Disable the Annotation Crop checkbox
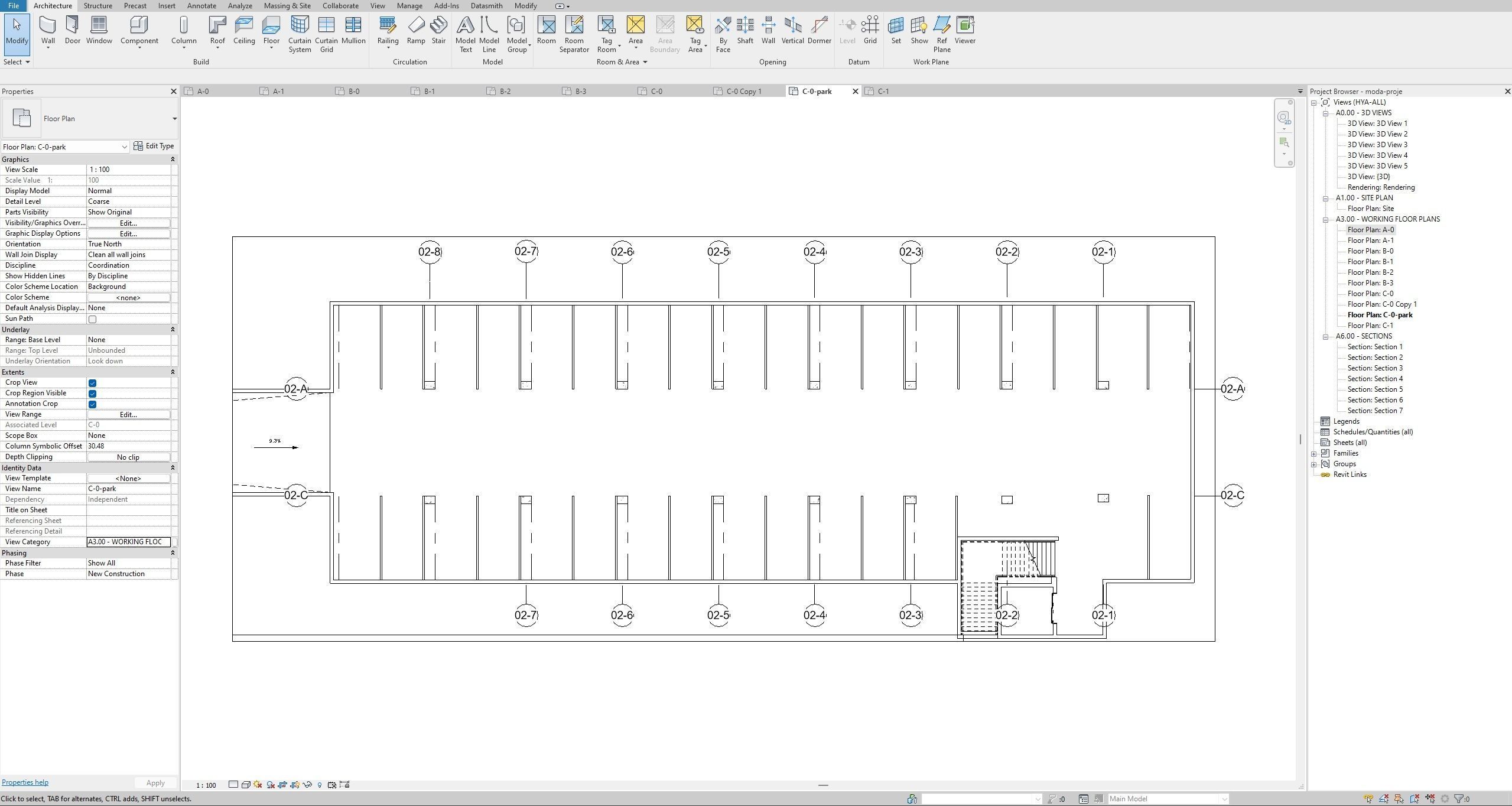This screenshot has width=1512, height=806. point(92,404)
